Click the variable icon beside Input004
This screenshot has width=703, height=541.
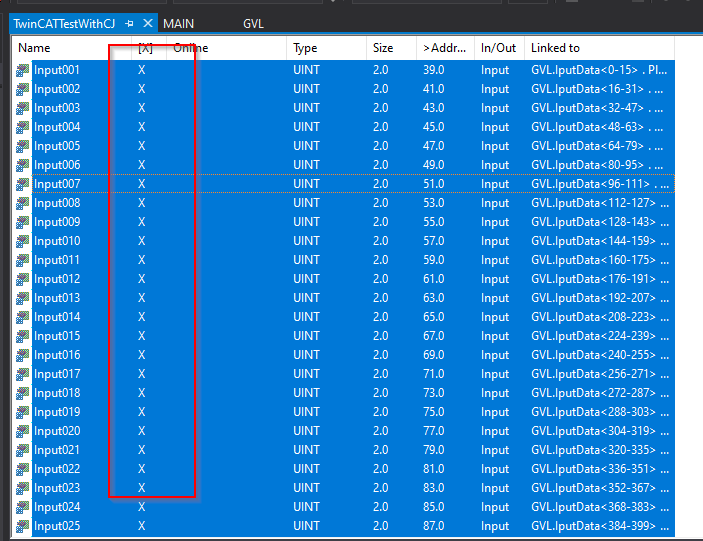[x=22, y=127]
